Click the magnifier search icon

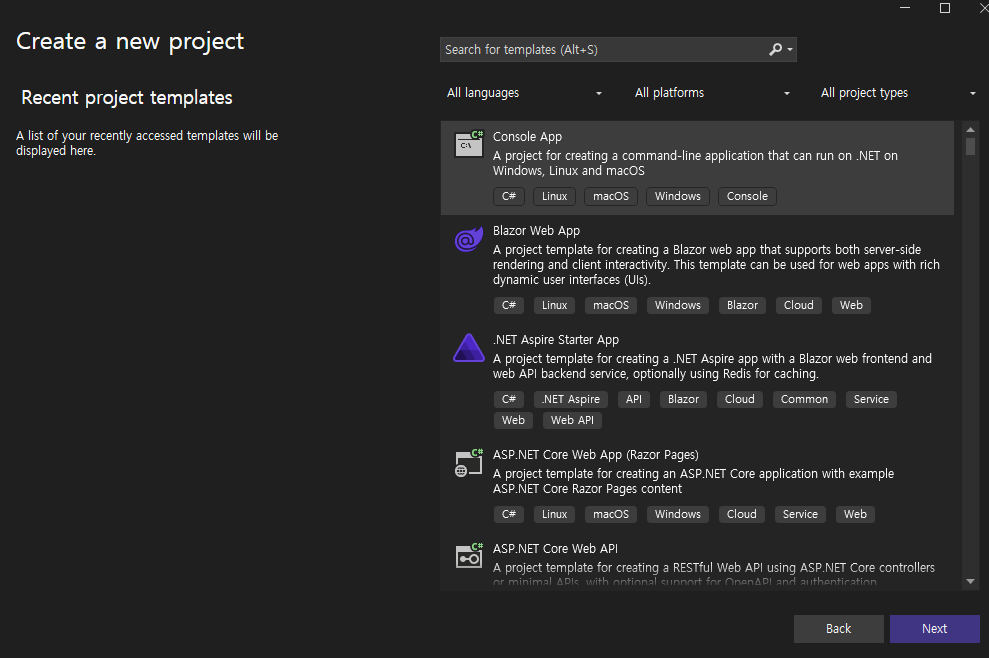click(x=775, y=49)
